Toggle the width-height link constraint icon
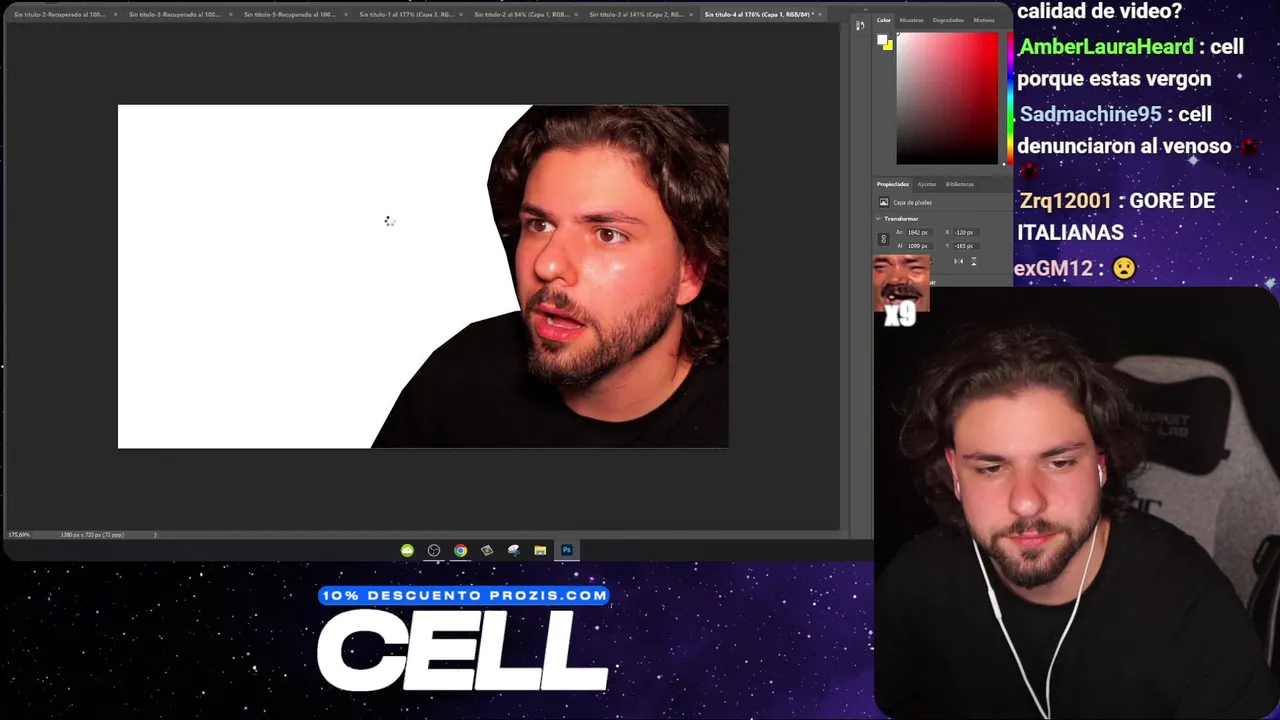 (883, 239)
